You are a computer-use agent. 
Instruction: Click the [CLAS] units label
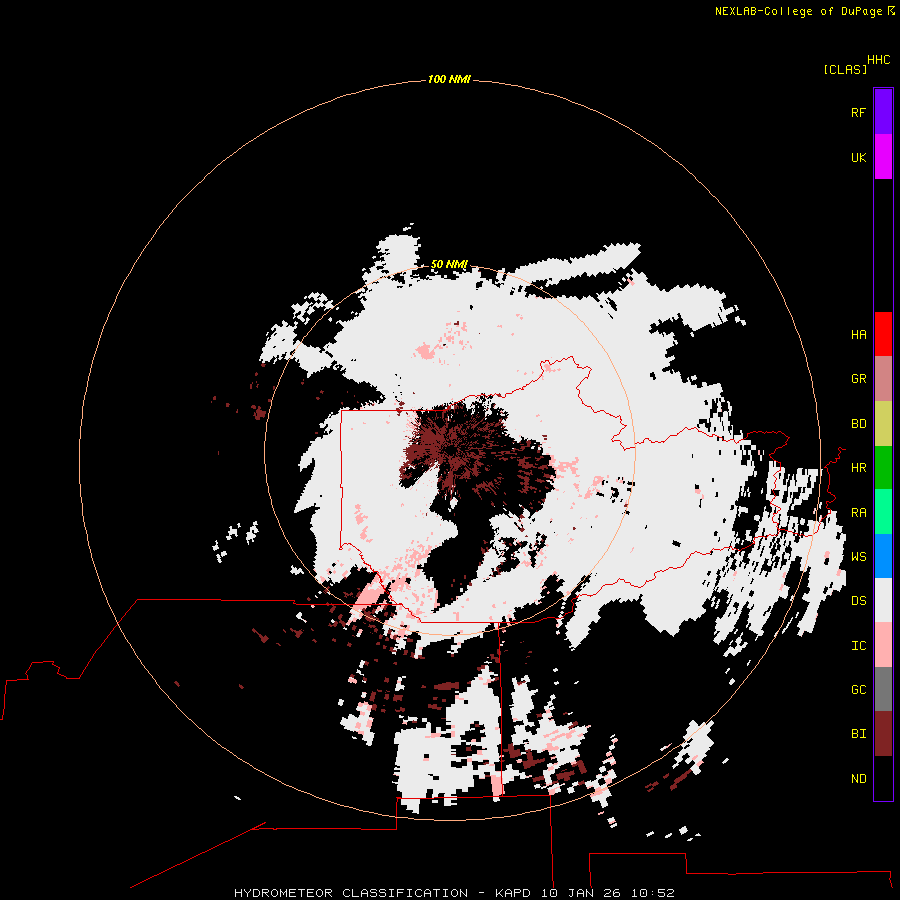[x=845, y=69]
